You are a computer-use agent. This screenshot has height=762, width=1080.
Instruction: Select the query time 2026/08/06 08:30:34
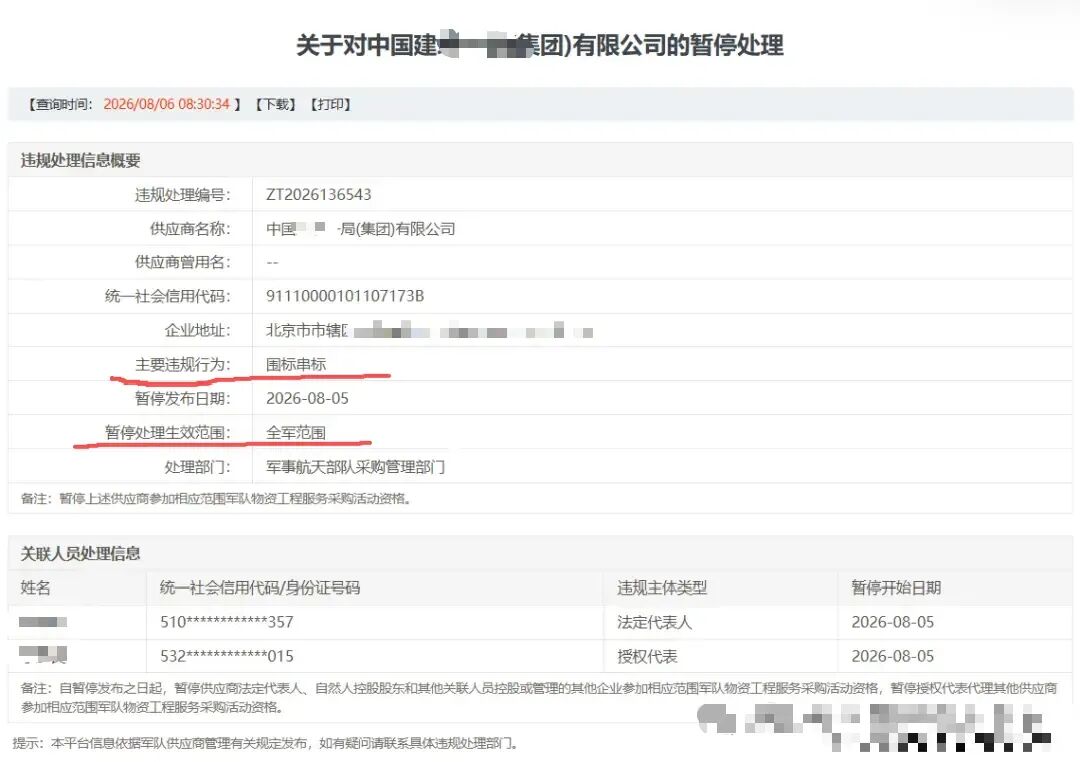click(166, 104)
